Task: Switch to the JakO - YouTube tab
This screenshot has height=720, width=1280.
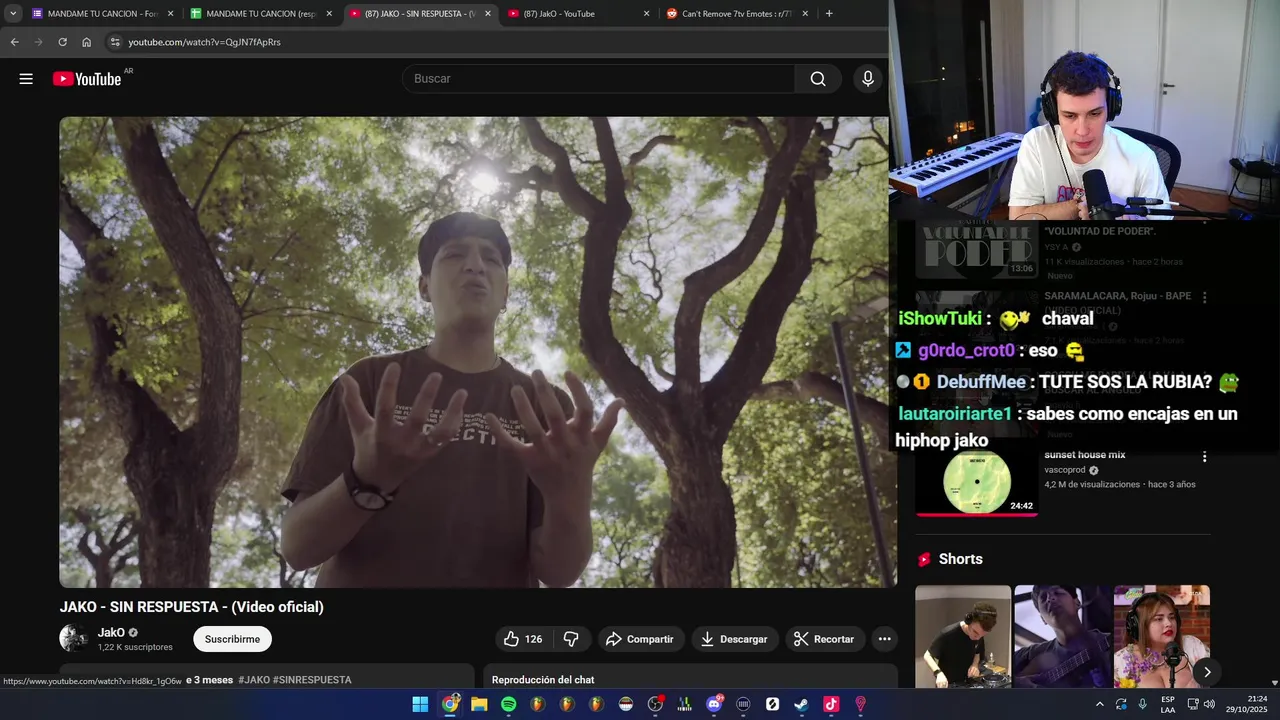Action: point(578,14)
